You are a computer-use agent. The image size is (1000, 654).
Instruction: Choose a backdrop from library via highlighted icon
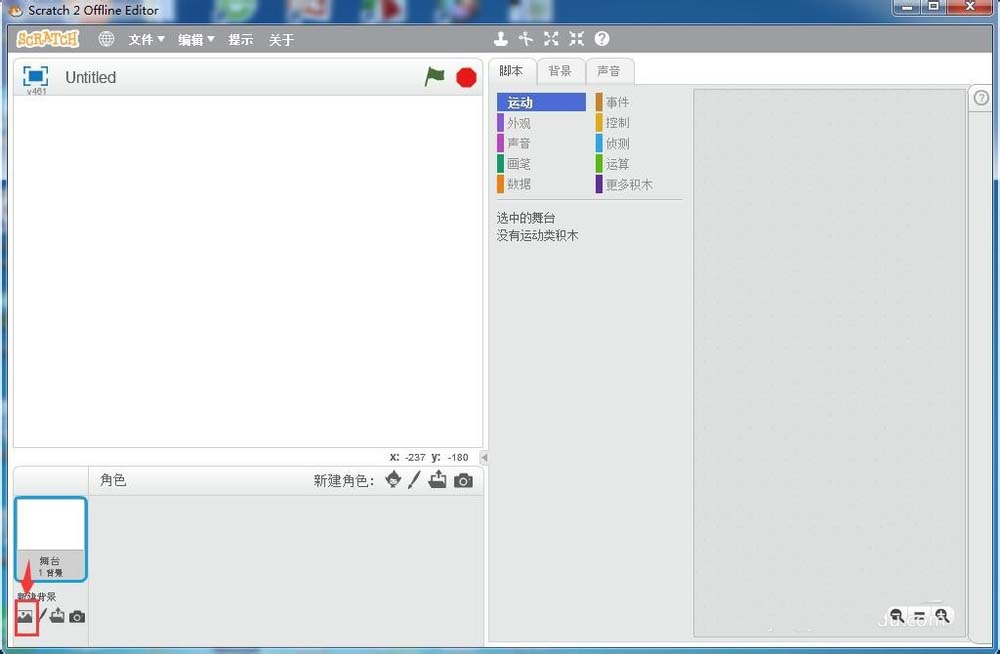tap(25, 616)
